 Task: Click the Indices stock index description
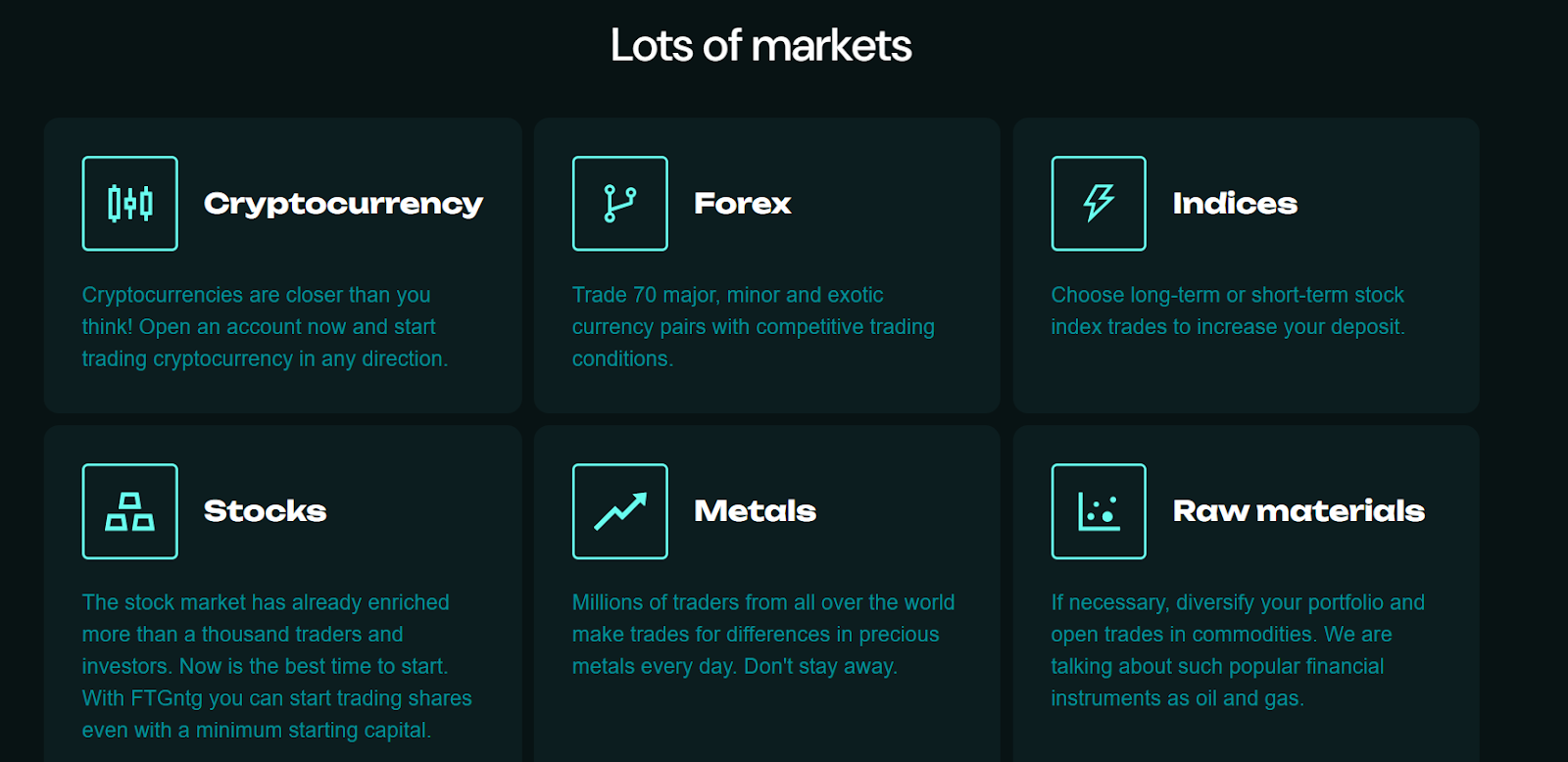1228,310
